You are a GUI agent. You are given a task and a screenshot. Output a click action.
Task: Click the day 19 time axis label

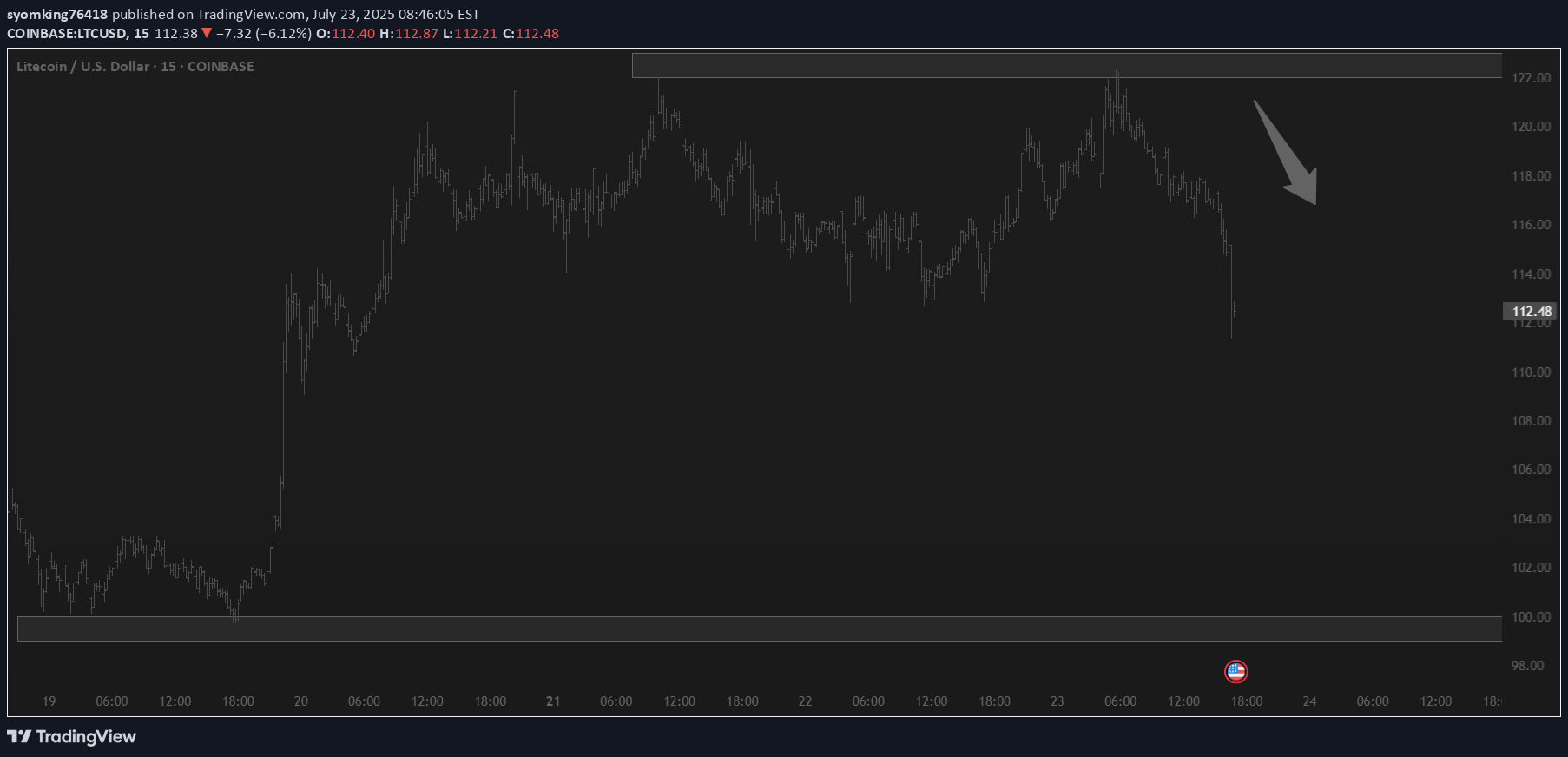(x=49, y=701)
